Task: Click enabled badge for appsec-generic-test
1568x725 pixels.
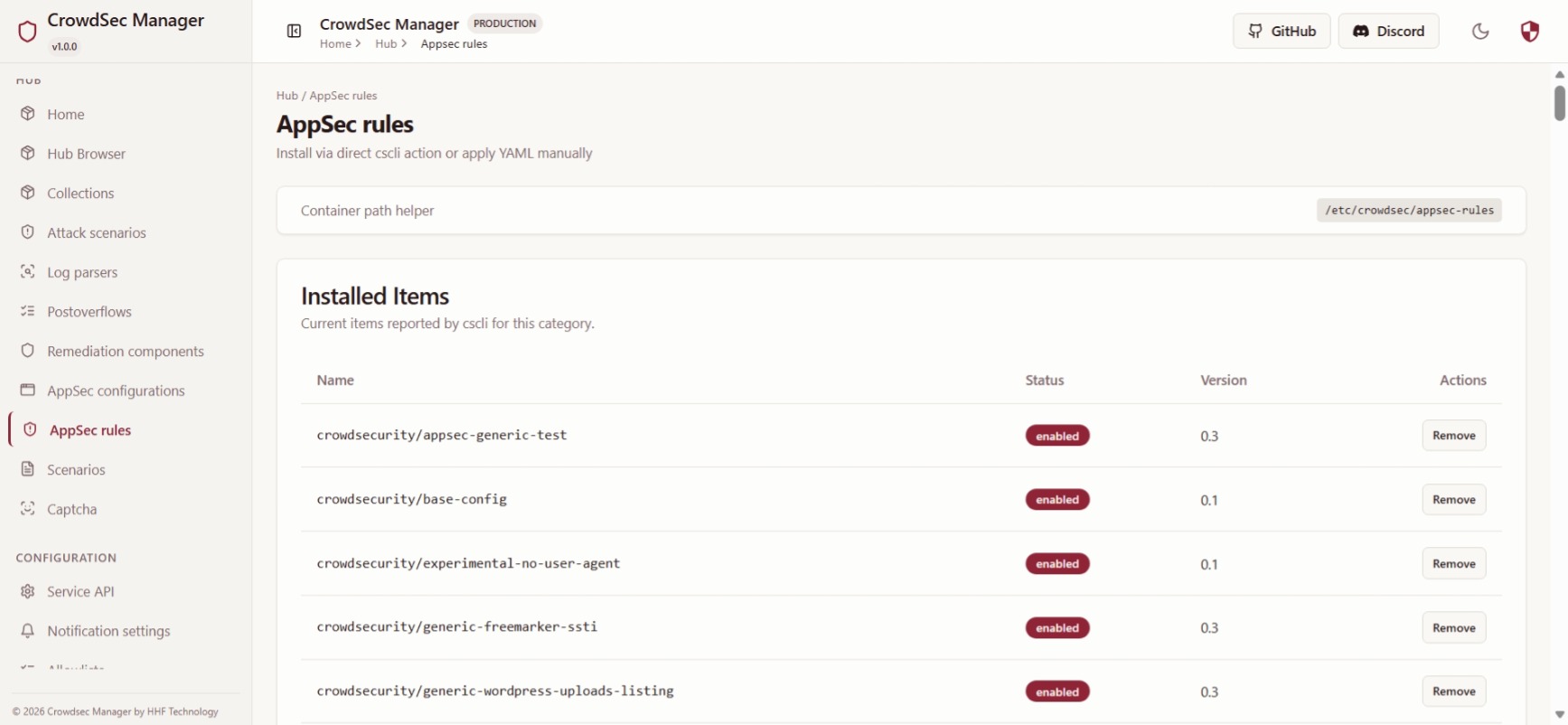Action: pos(1057,436)
